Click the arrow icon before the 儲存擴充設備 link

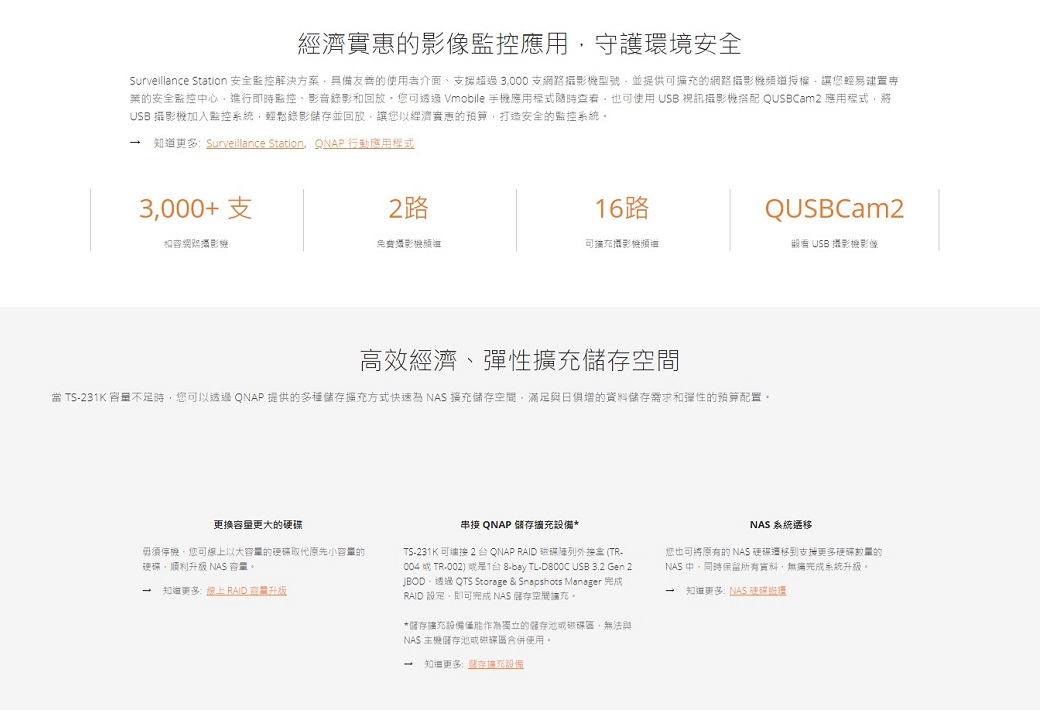pyautogui.click(x=409, y=664)
